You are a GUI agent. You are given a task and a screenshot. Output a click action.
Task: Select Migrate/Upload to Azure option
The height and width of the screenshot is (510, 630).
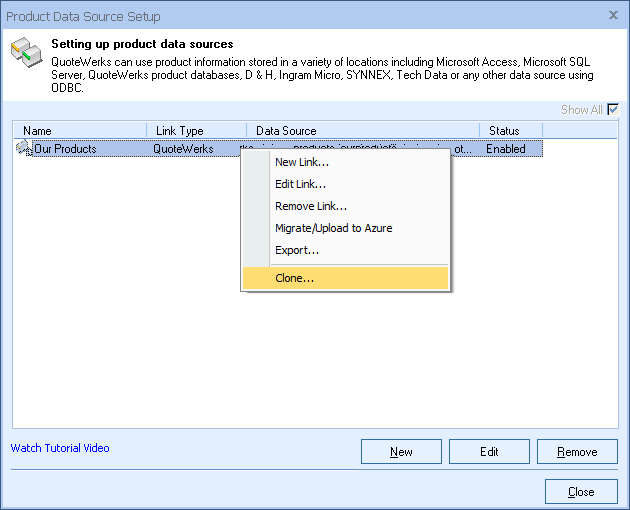333,228
